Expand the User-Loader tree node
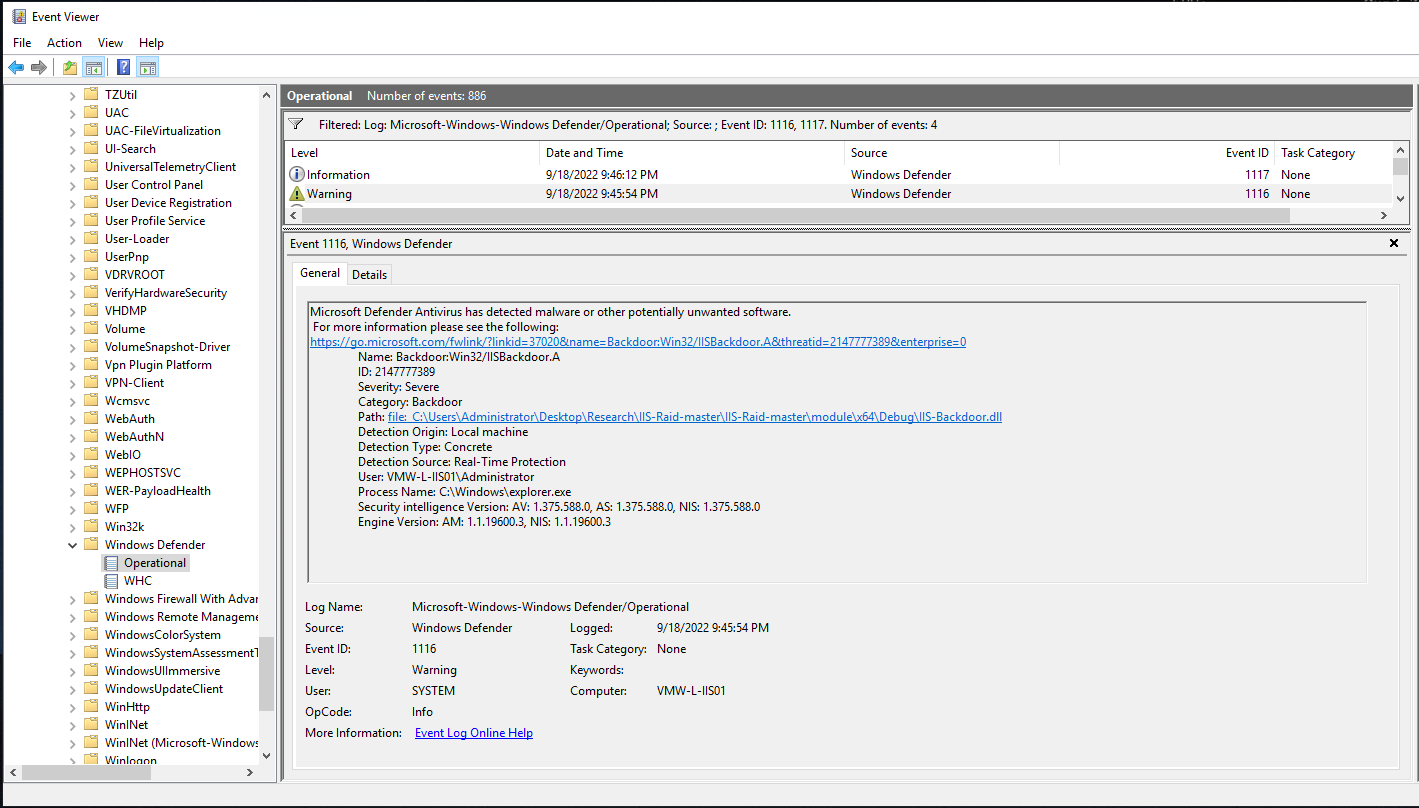The image size is (1419, 808). tap(72, 239)
